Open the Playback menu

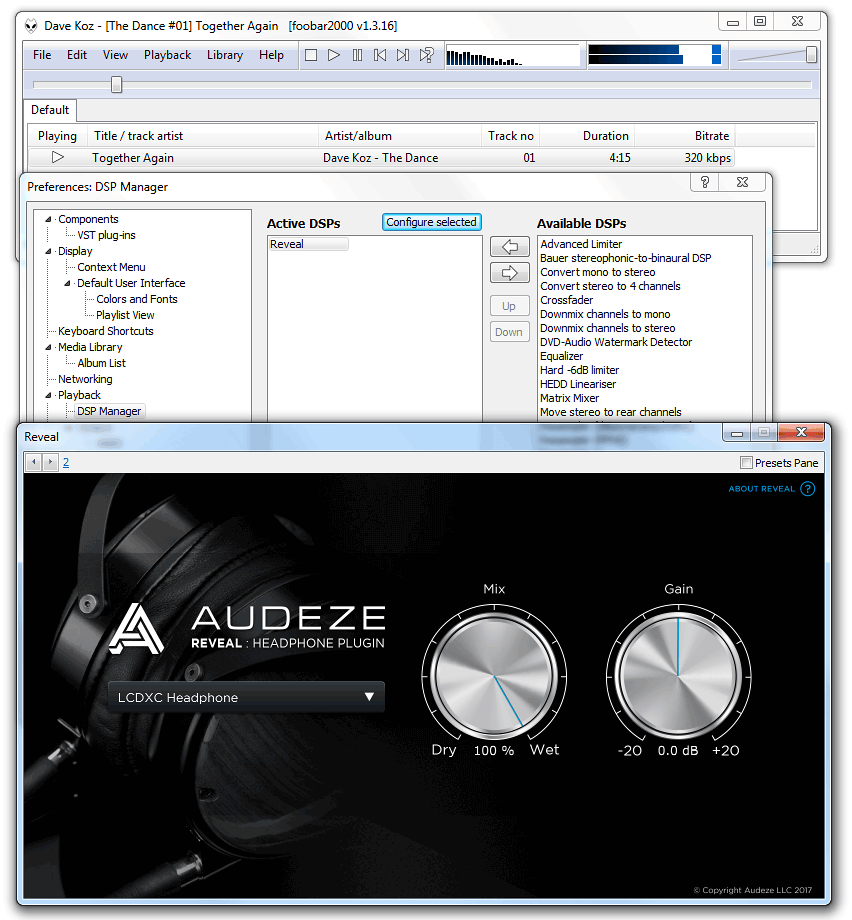[167, 55]
